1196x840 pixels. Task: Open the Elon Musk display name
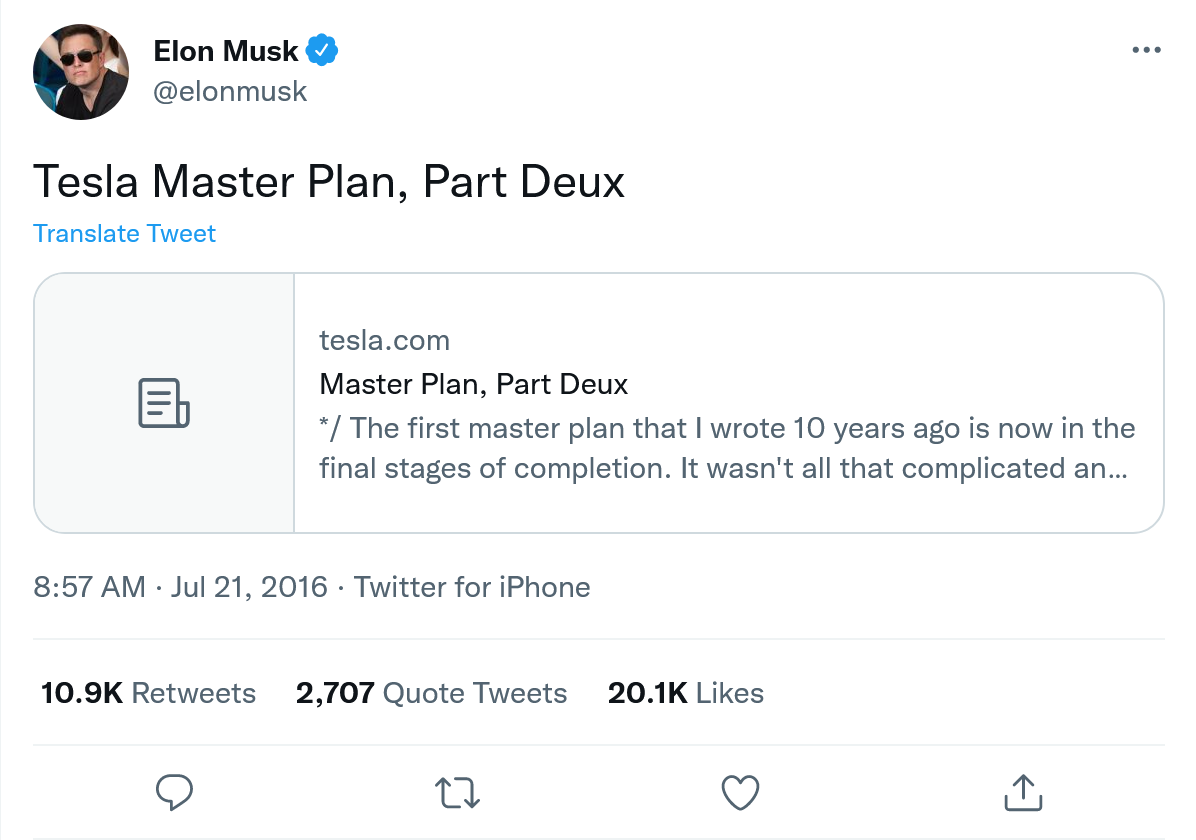[x=226, y=50]
